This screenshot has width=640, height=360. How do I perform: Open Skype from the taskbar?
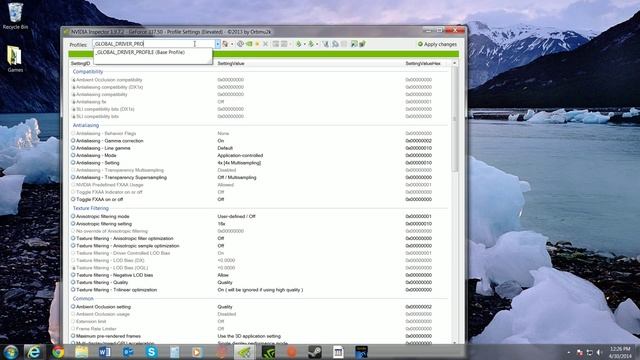pos(151,352)
